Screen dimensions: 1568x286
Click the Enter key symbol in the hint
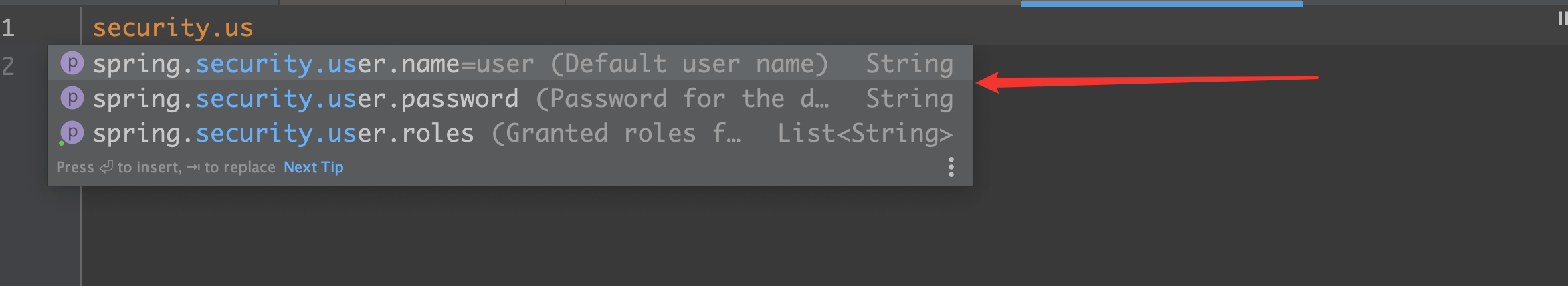106,167
